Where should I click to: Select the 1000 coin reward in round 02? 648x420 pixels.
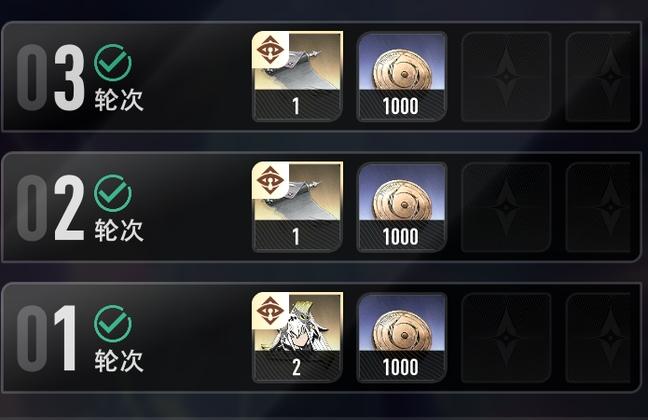point(402,207)
